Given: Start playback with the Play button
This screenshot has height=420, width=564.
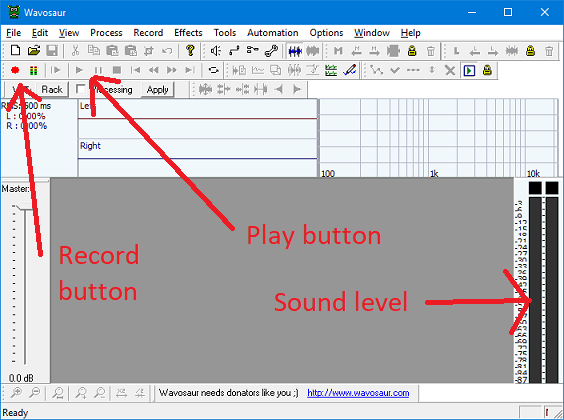Looking at the screenshot, I should pyautogui.click(x=79, y=70).
